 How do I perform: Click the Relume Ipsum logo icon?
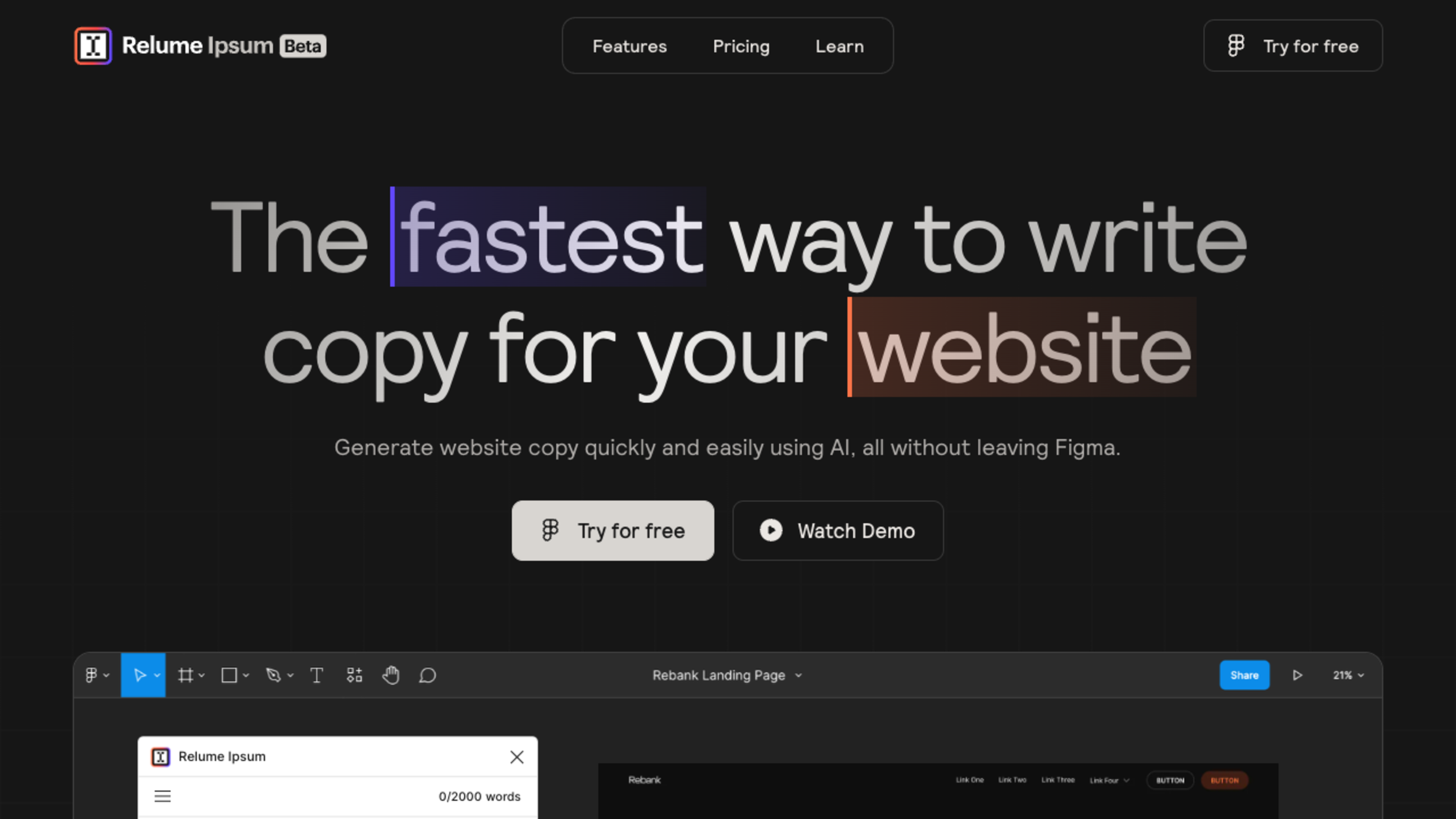point(93,46)
